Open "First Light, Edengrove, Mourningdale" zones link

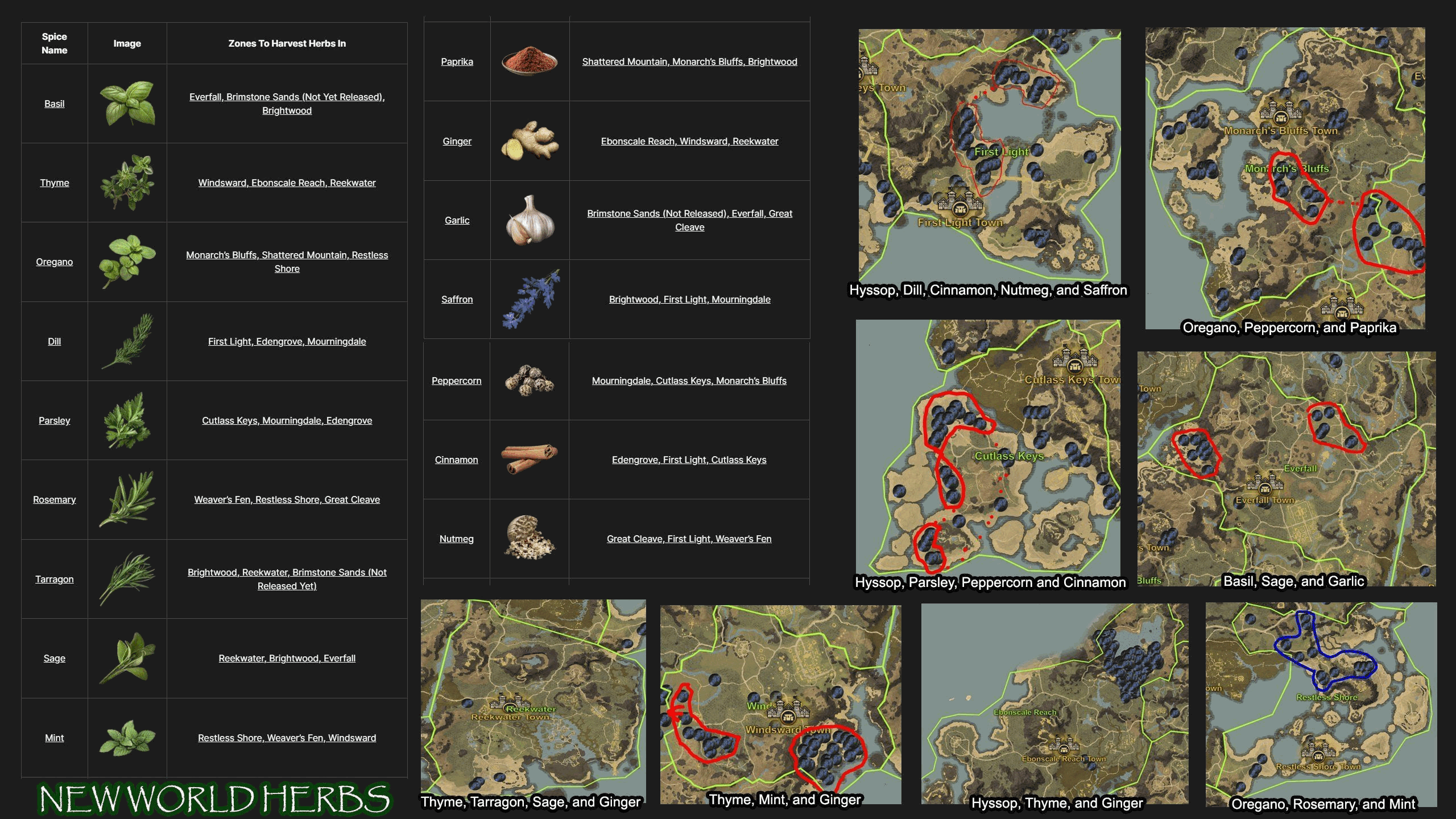[x=287, y=341]
